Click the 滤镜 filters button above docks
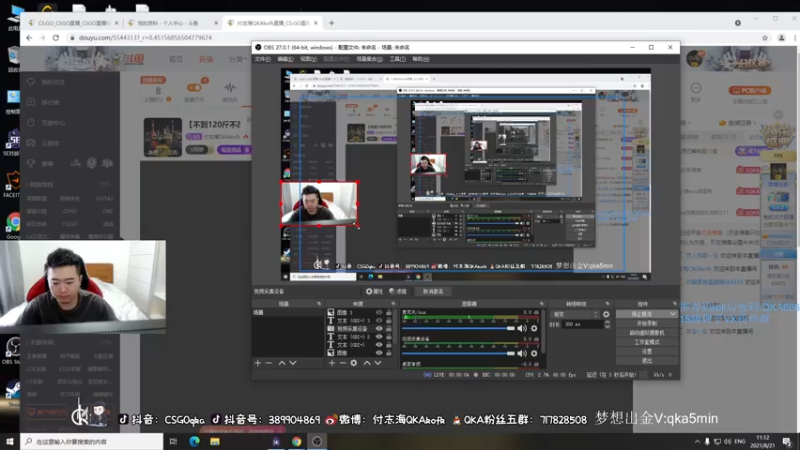 click(398, 291)
